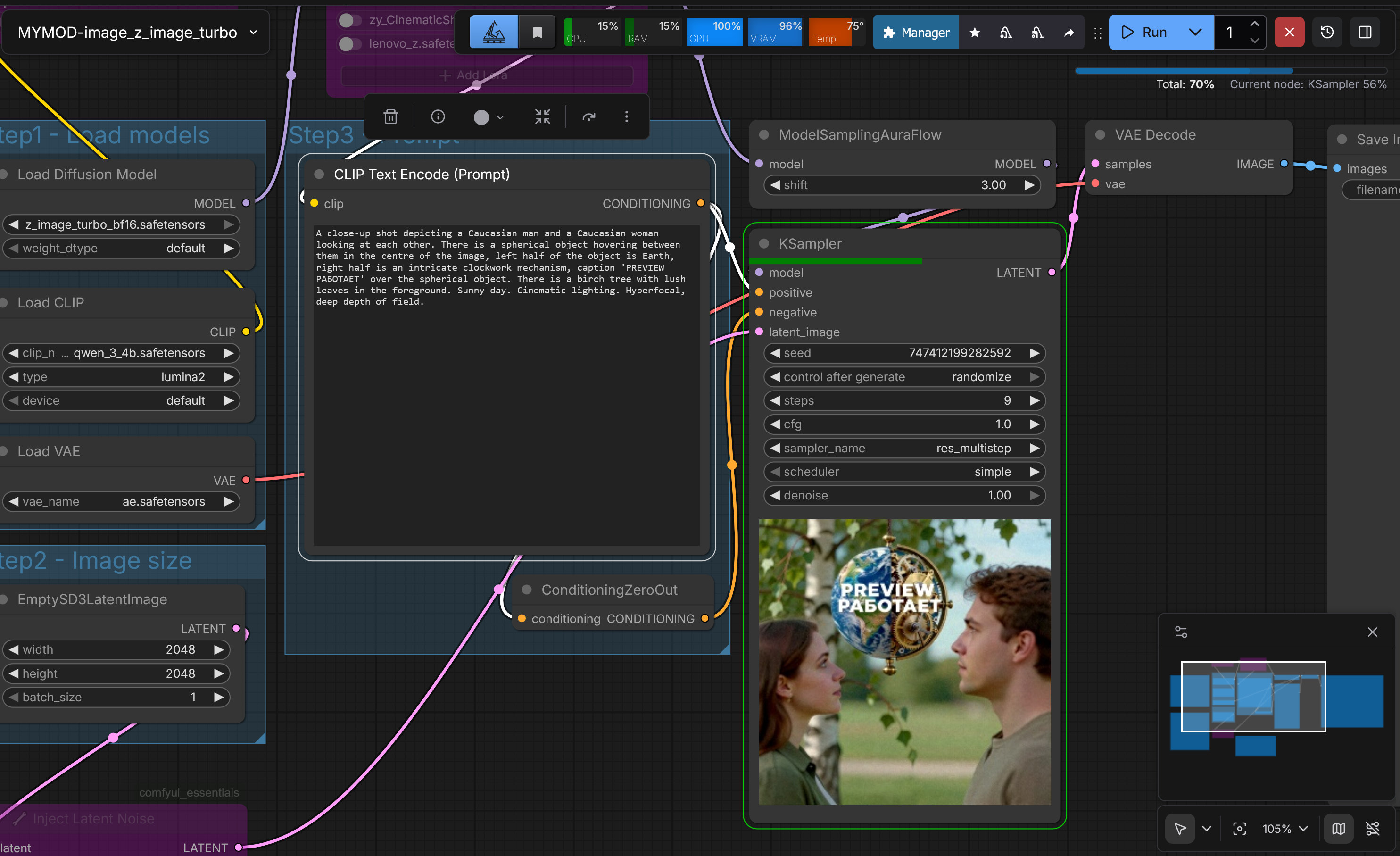Increase the steps value with right arrow

coord(1034,401)
